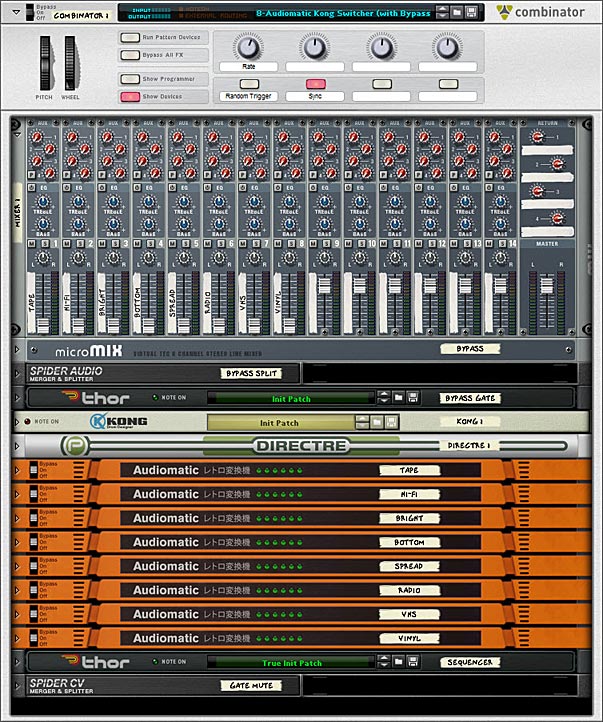Viewport: 603px width, 722px height.
Task: Click the third unlabeled Combinator button
Action: click(x=382, y=84)
